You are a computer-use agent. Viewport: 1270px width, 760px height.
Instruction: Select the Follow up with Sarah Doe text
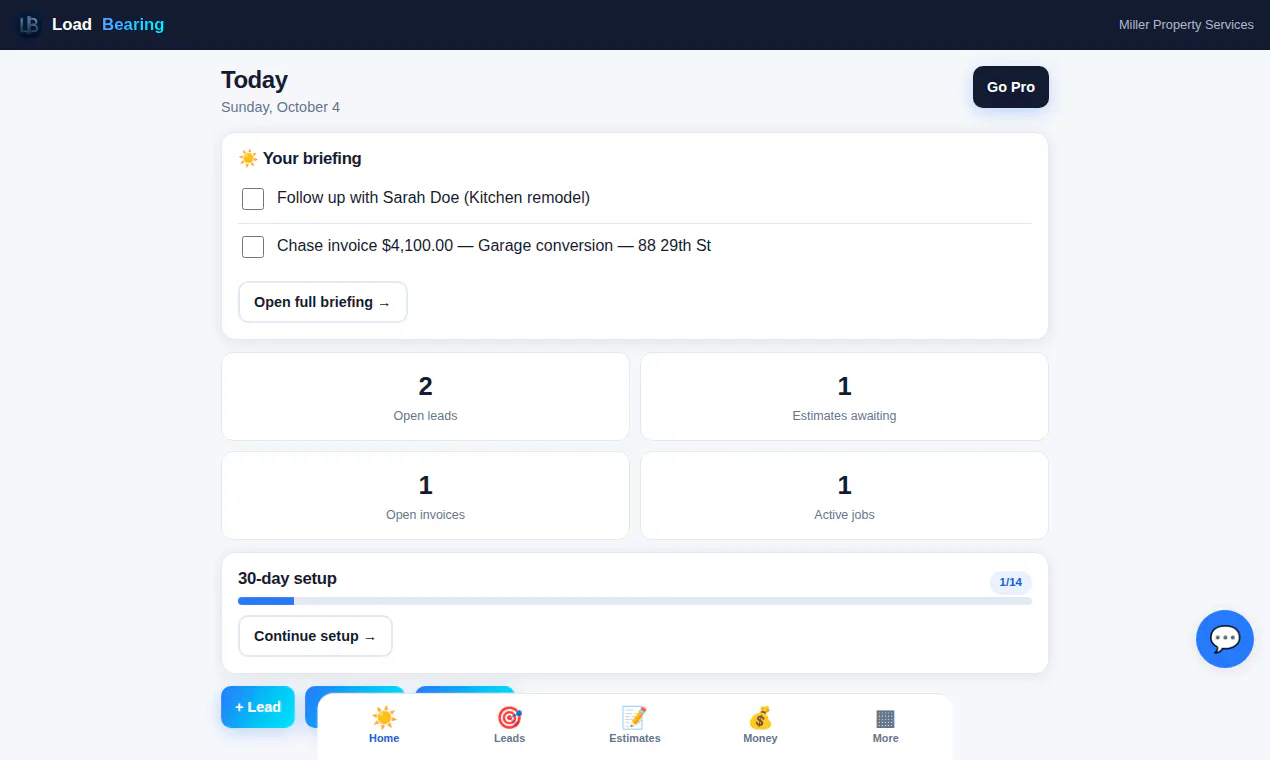pos(433,198)
